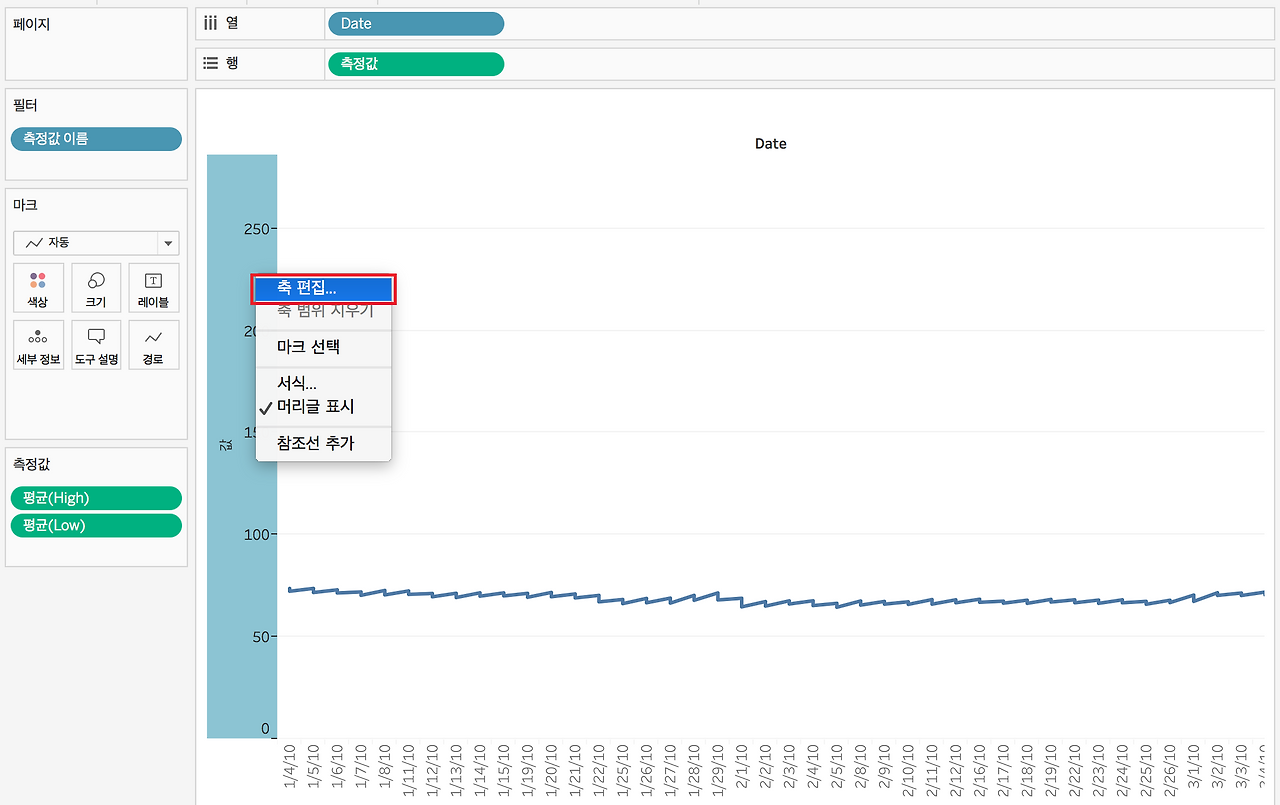This screenshot has width=1280, height=805.
Task: Open the 크기 size mark button
Action: click(96, 288)
